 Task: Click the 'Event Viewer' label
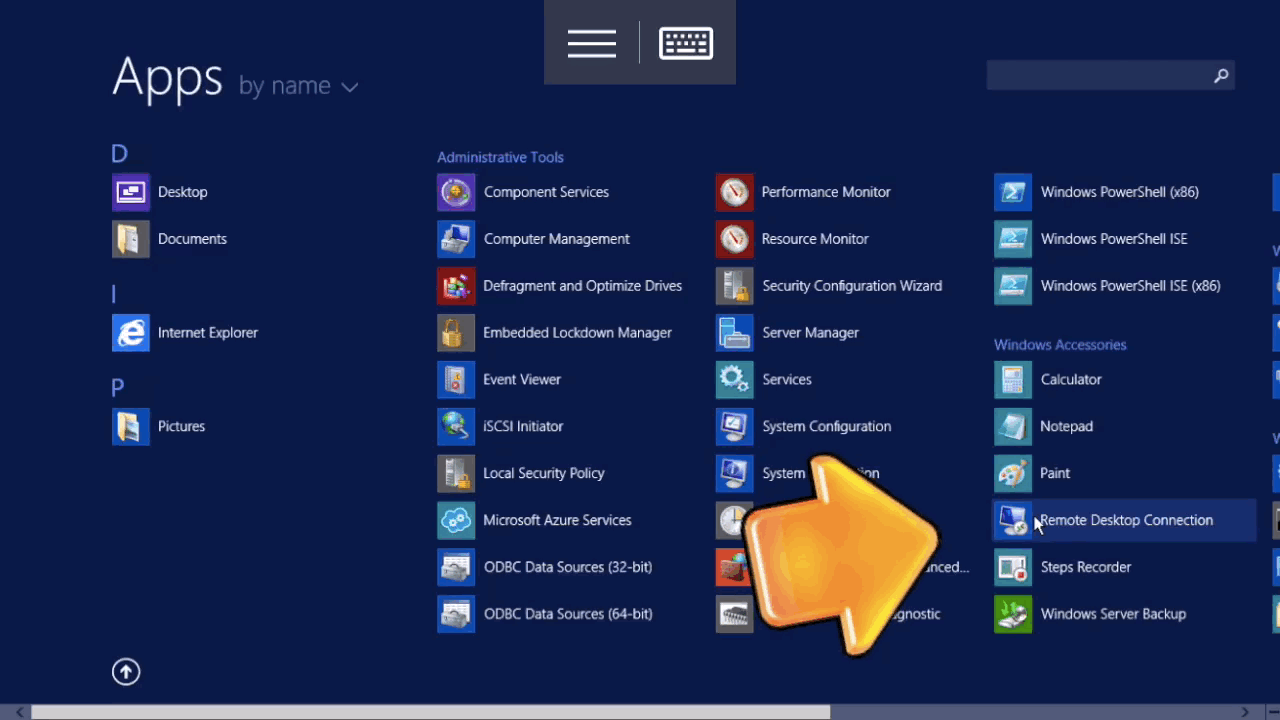click(522, 380)
